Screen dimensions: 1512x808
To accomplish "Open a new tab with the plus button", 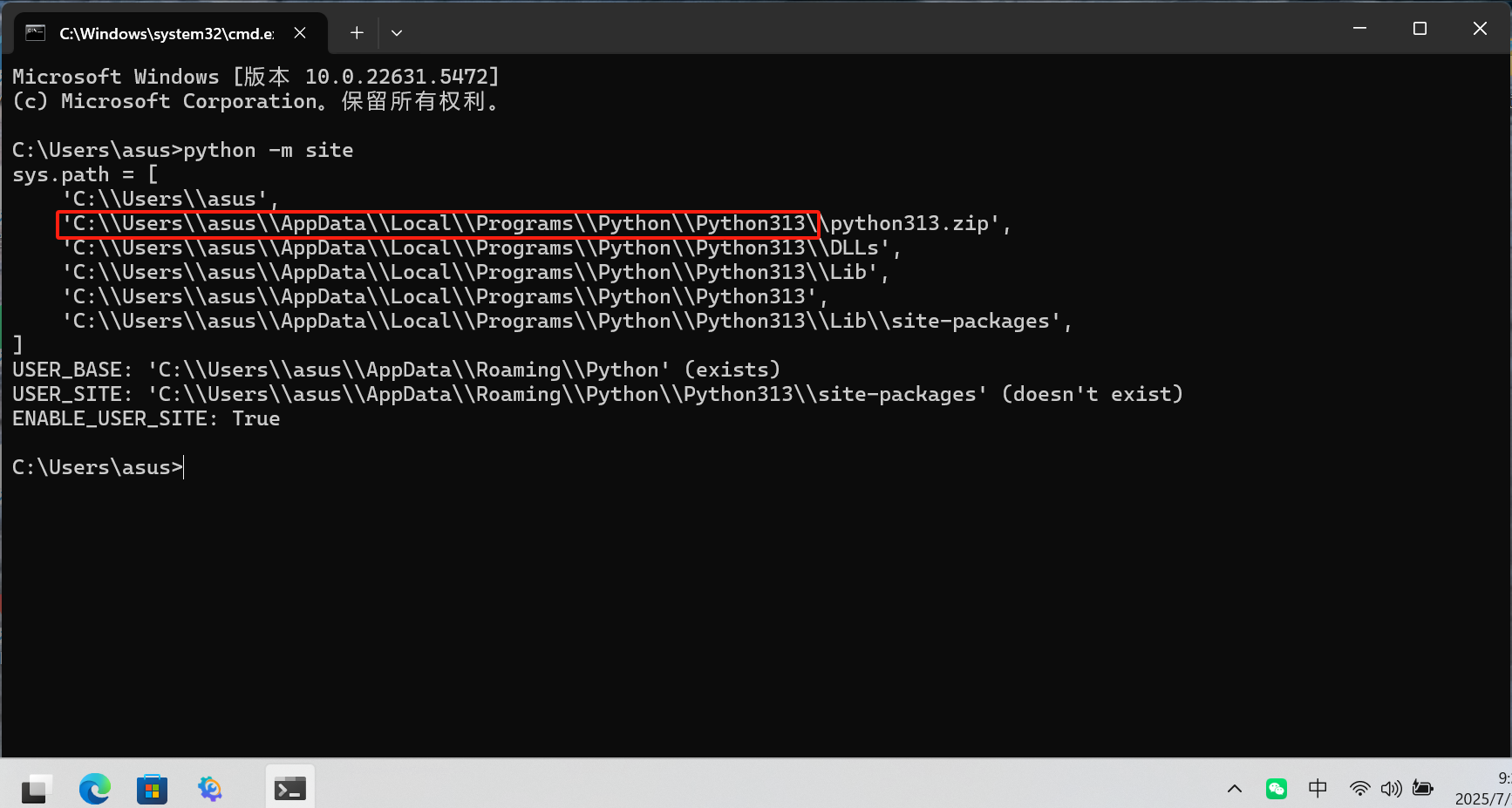I will point(357,32).
